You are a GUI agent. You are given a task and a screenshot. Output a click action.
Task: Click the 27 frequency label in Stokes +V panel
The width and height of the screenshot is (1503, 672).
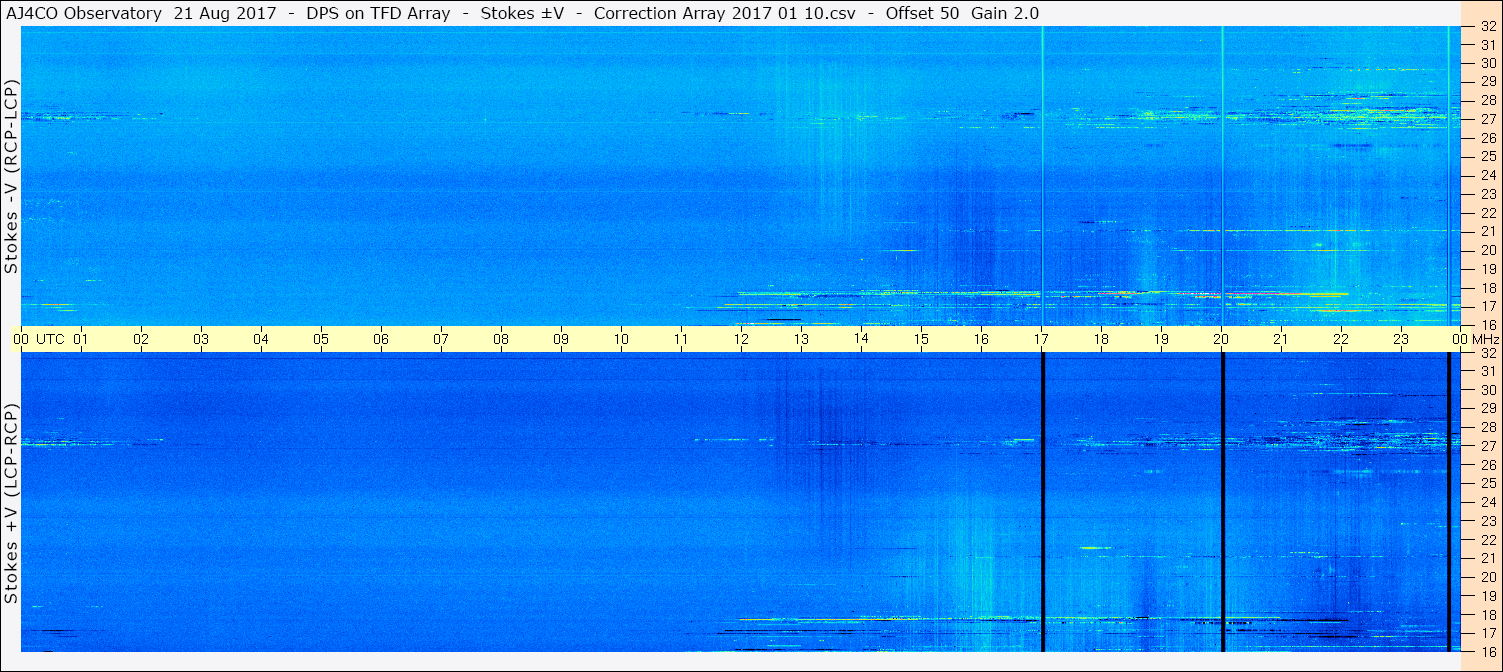coord(1488,446)
